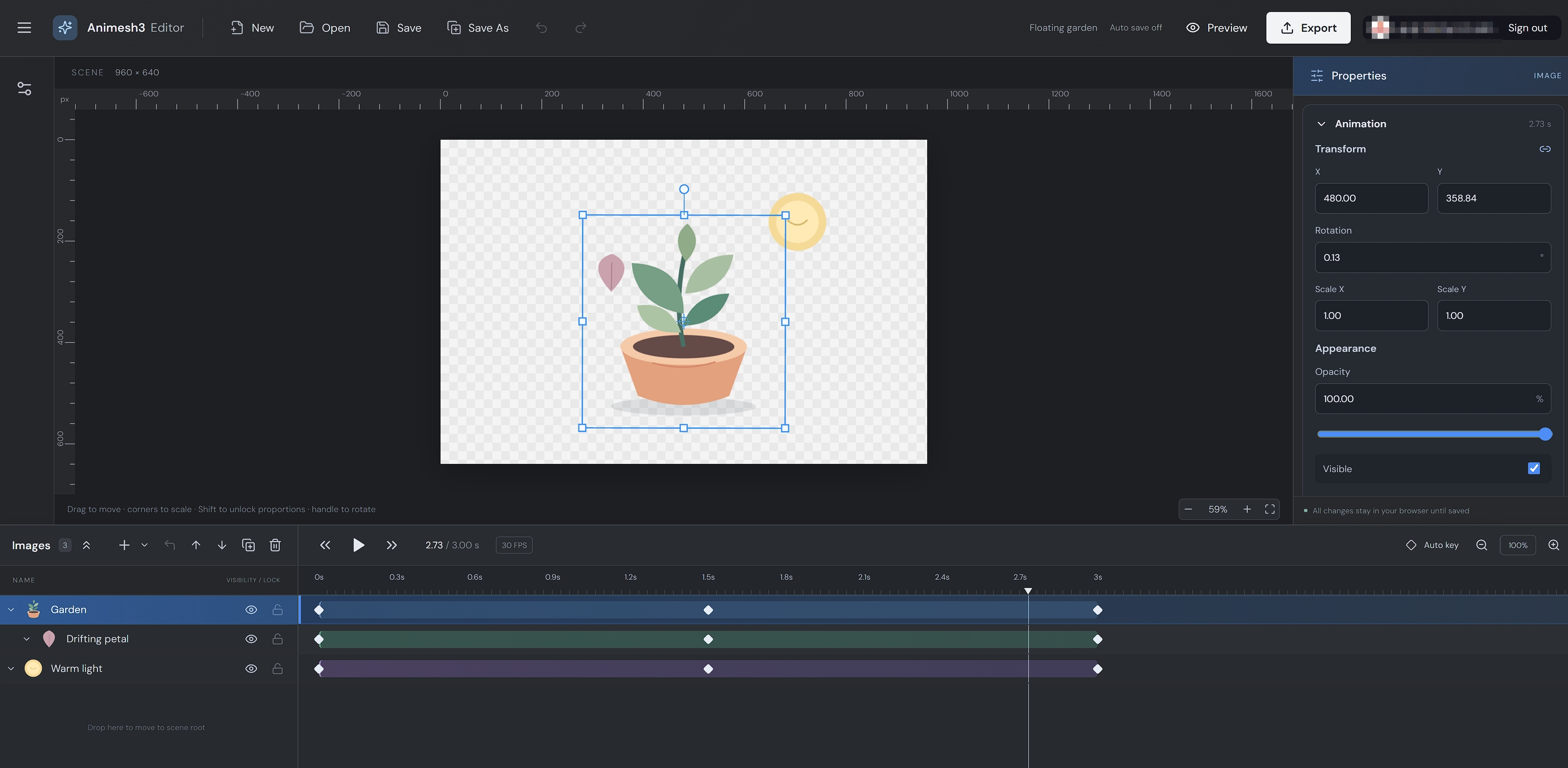Click Save in the top bar

[x=398, y=27]
